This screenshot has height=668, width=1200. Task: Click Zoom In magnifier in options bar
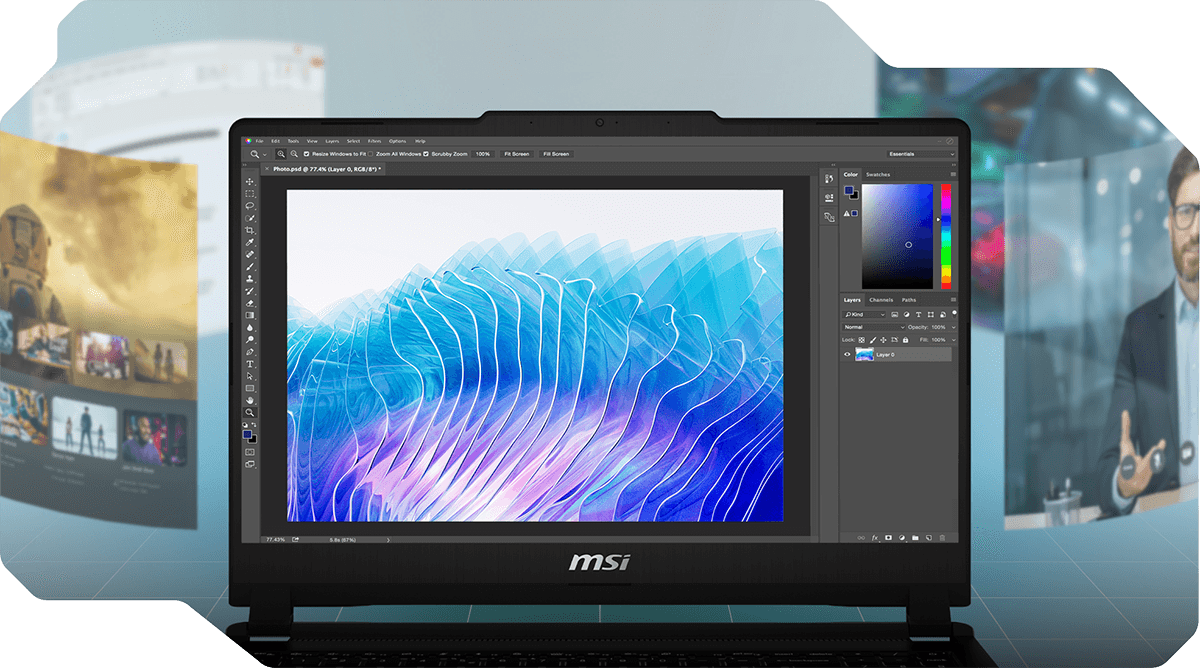281,154
